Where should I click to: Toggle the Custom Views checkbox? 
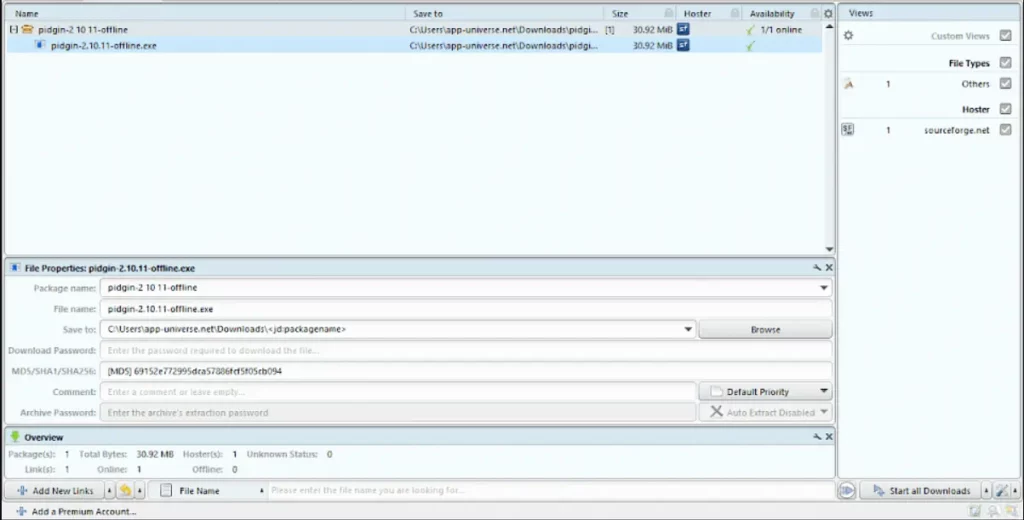1006,35
